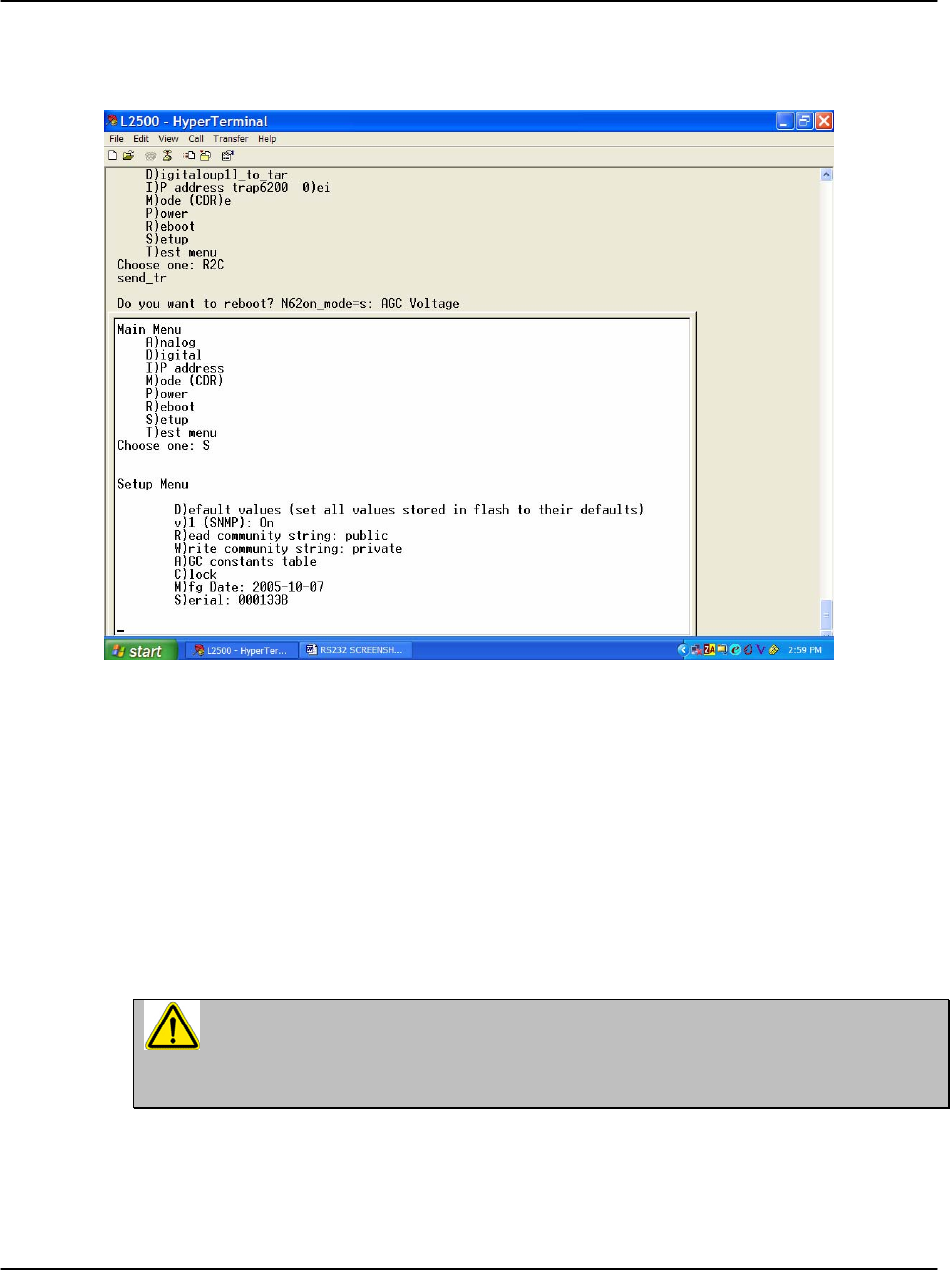Click 'W)rite community string: private' line
This screenshot has width=950, height=1270.
pyautogui.click(x=288, y=549)
